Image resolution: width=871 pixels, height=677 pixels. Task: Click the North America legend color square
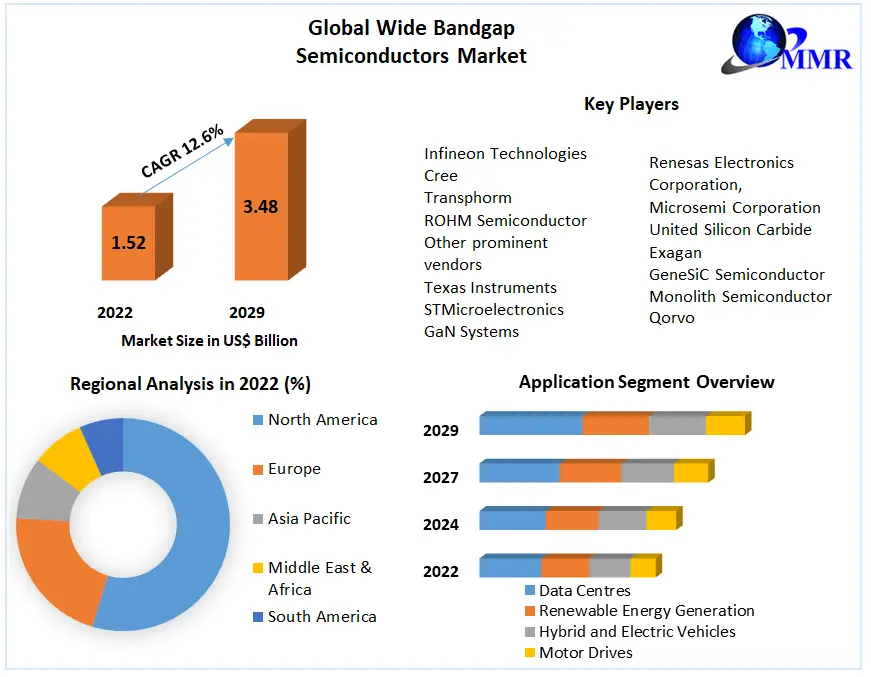tap(257, 420)
